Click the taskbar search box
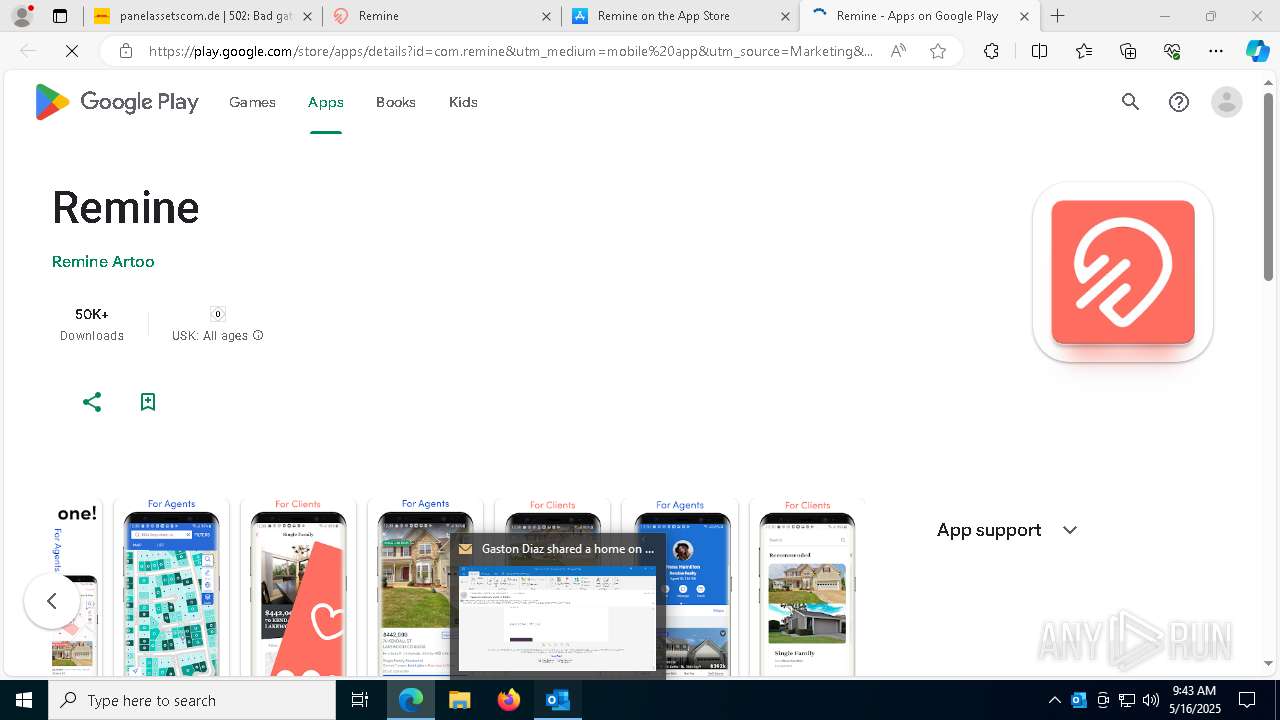1280x720 pixels. click(x=192, y=700)
